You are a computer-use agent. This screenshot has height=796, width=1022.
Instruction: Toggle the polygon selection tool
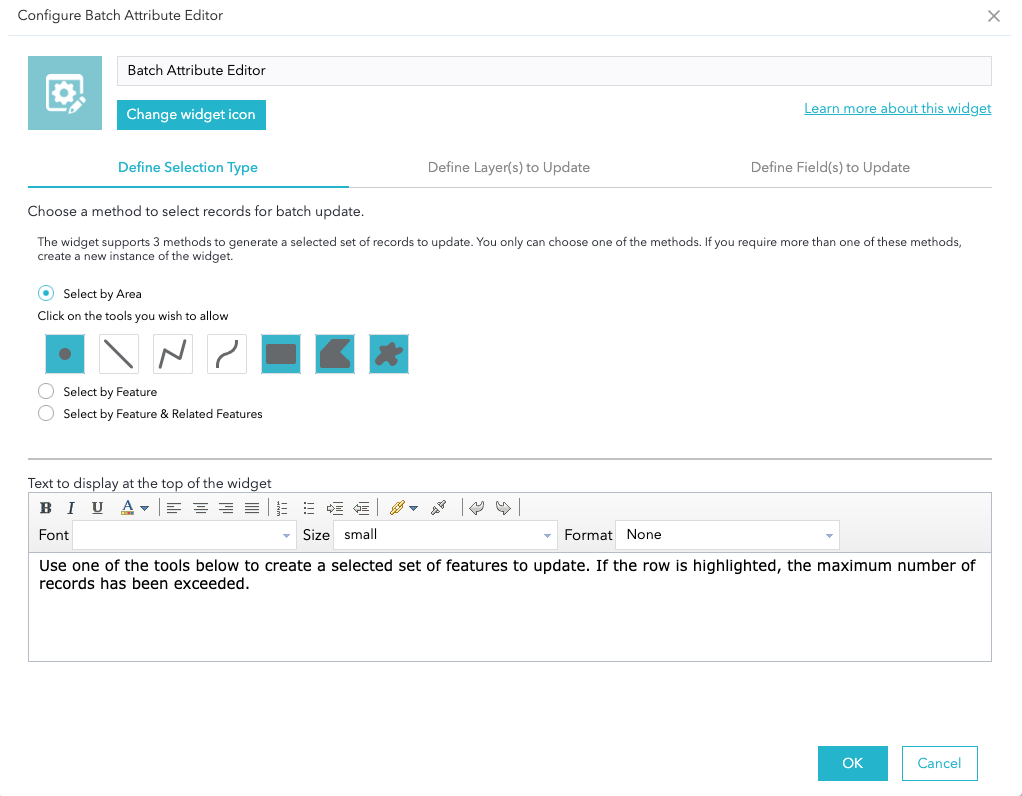coord(335,354)
